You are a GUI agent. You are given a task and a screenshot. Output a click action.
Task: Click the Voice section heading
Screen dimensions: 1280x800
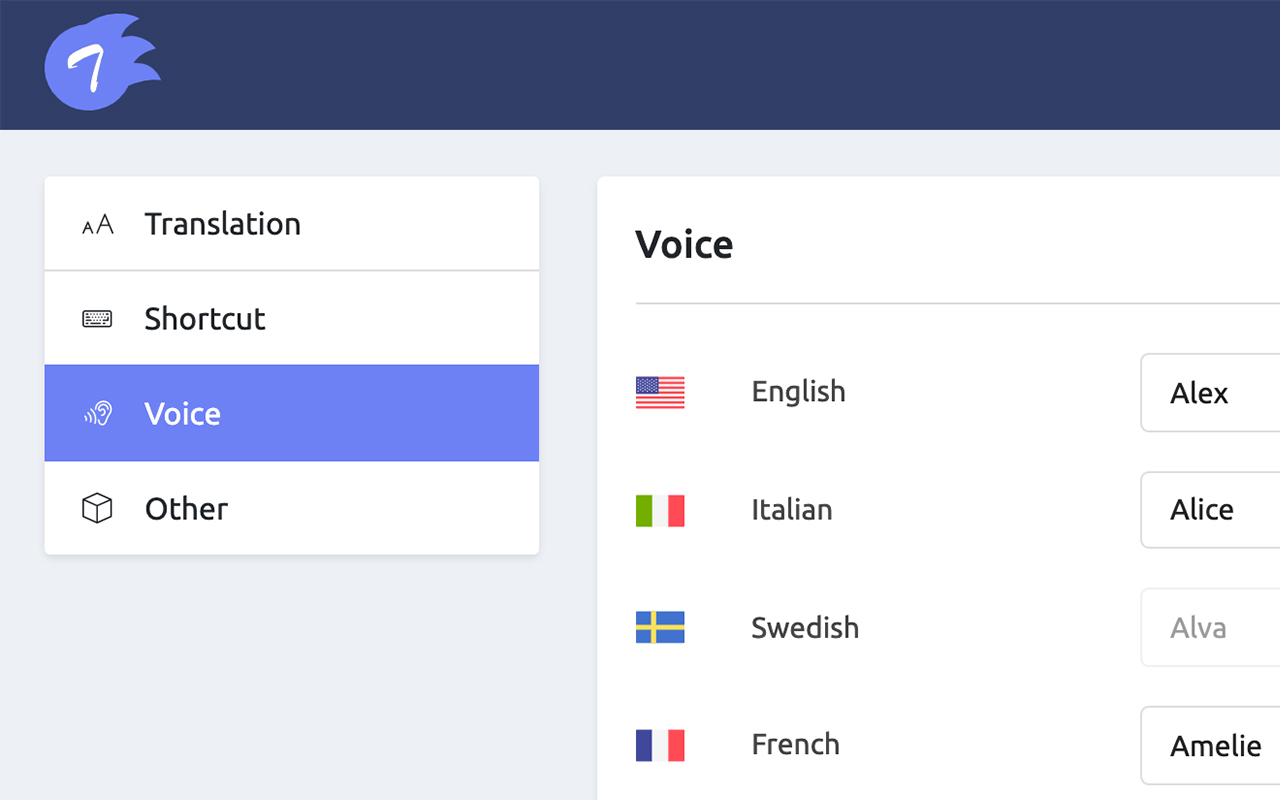point(684,245)
